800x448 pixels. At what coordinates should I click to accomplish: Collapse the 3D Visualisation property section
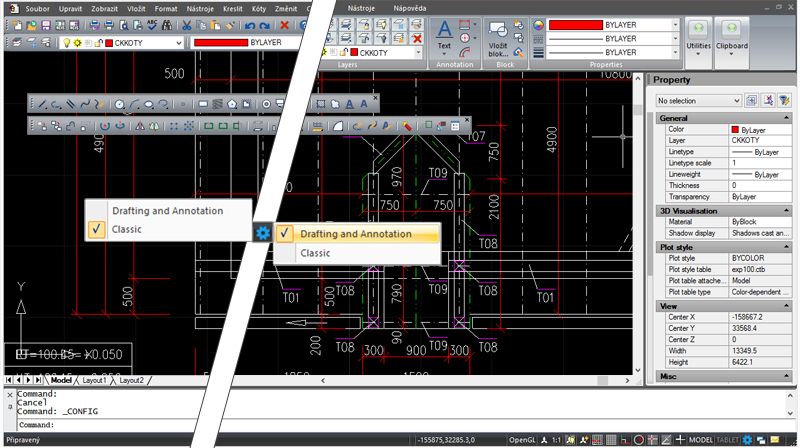[786, 211]
